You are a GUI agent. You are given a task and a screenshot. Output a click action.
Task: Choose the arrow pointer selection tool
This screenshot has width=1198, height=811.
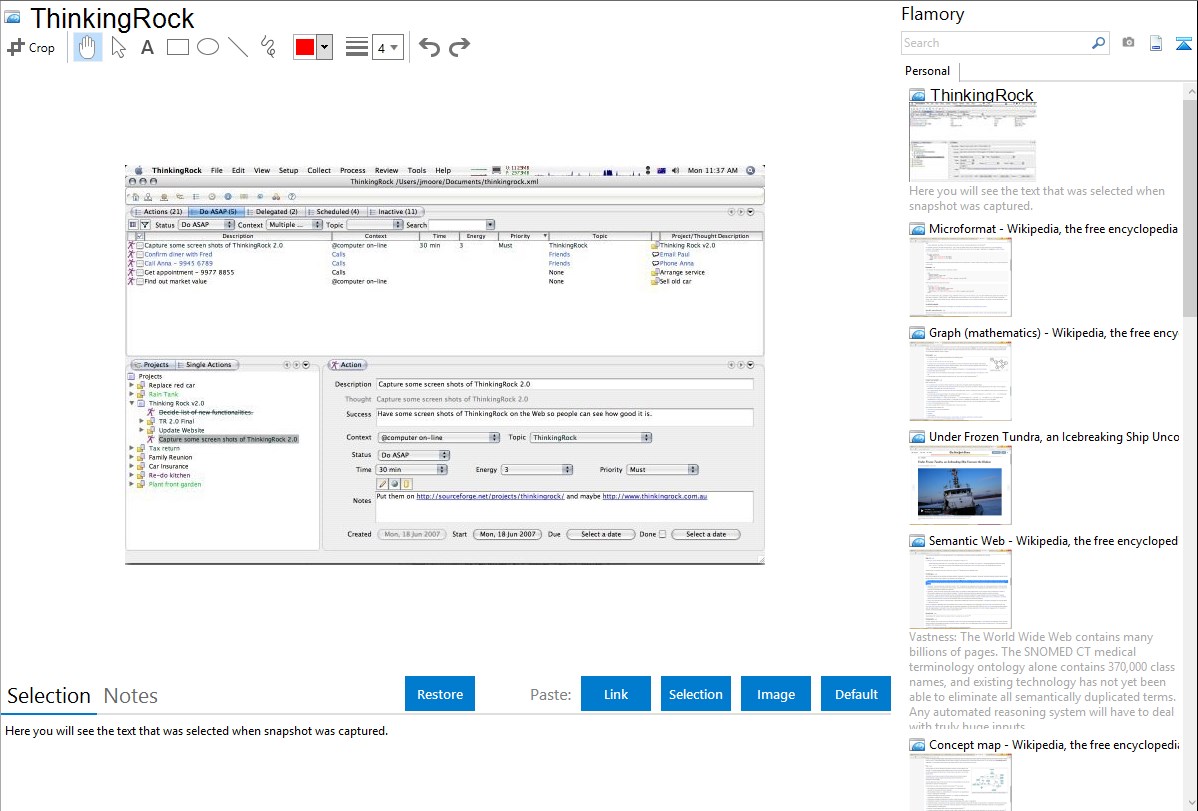(x=119, y=47)
